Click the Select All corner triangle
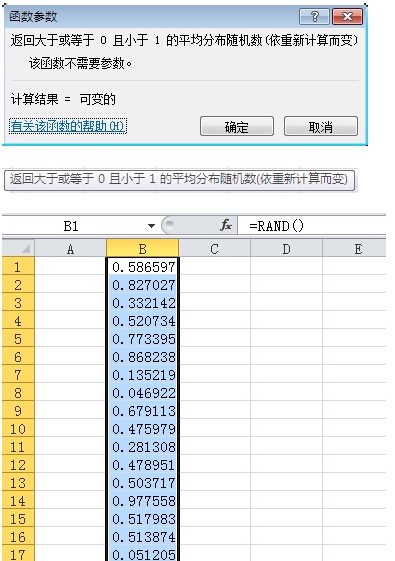The image size is (395, 561). pos(18,248)
